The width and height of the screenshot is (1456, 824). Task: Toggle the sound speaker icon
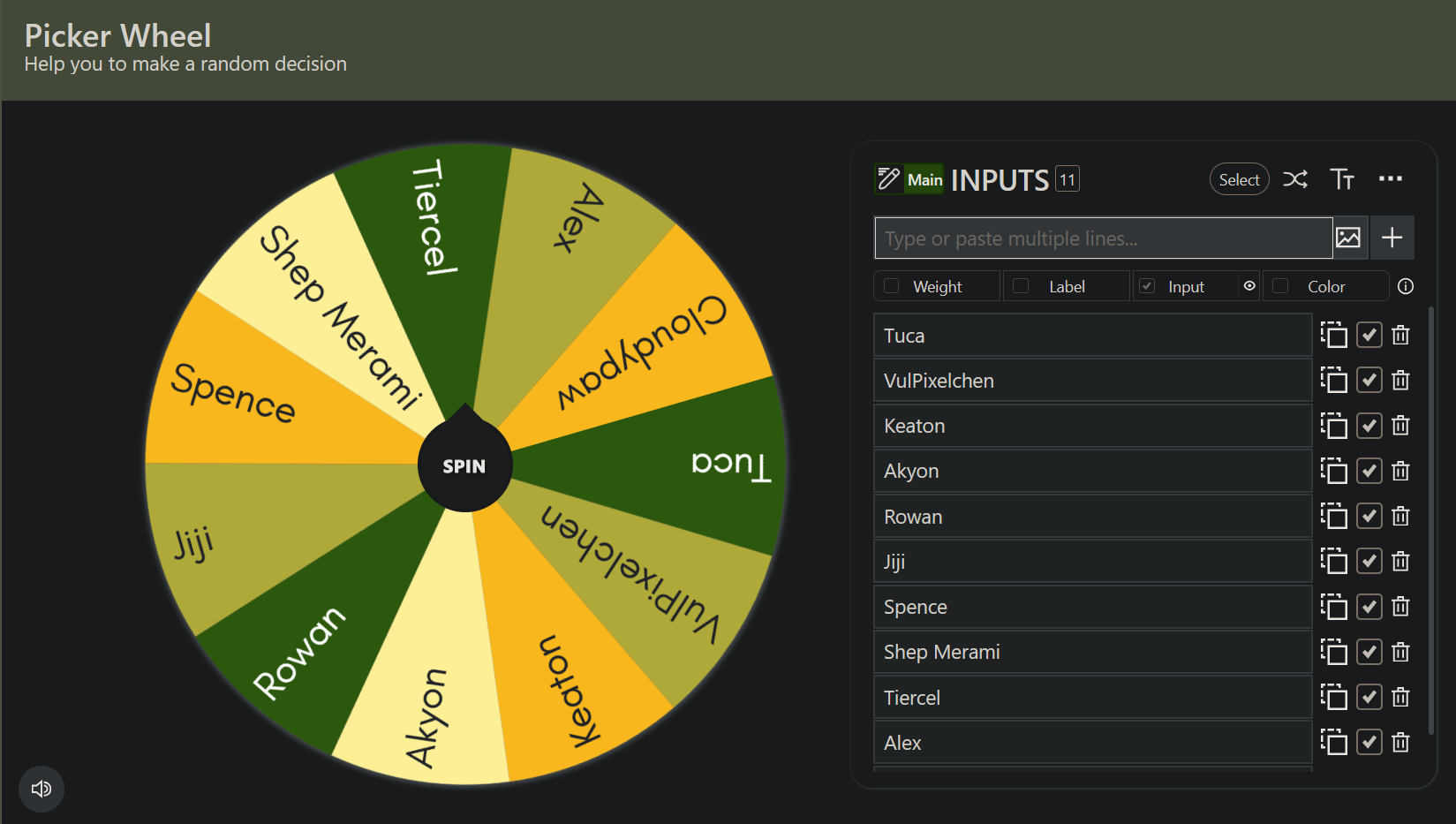41,788
